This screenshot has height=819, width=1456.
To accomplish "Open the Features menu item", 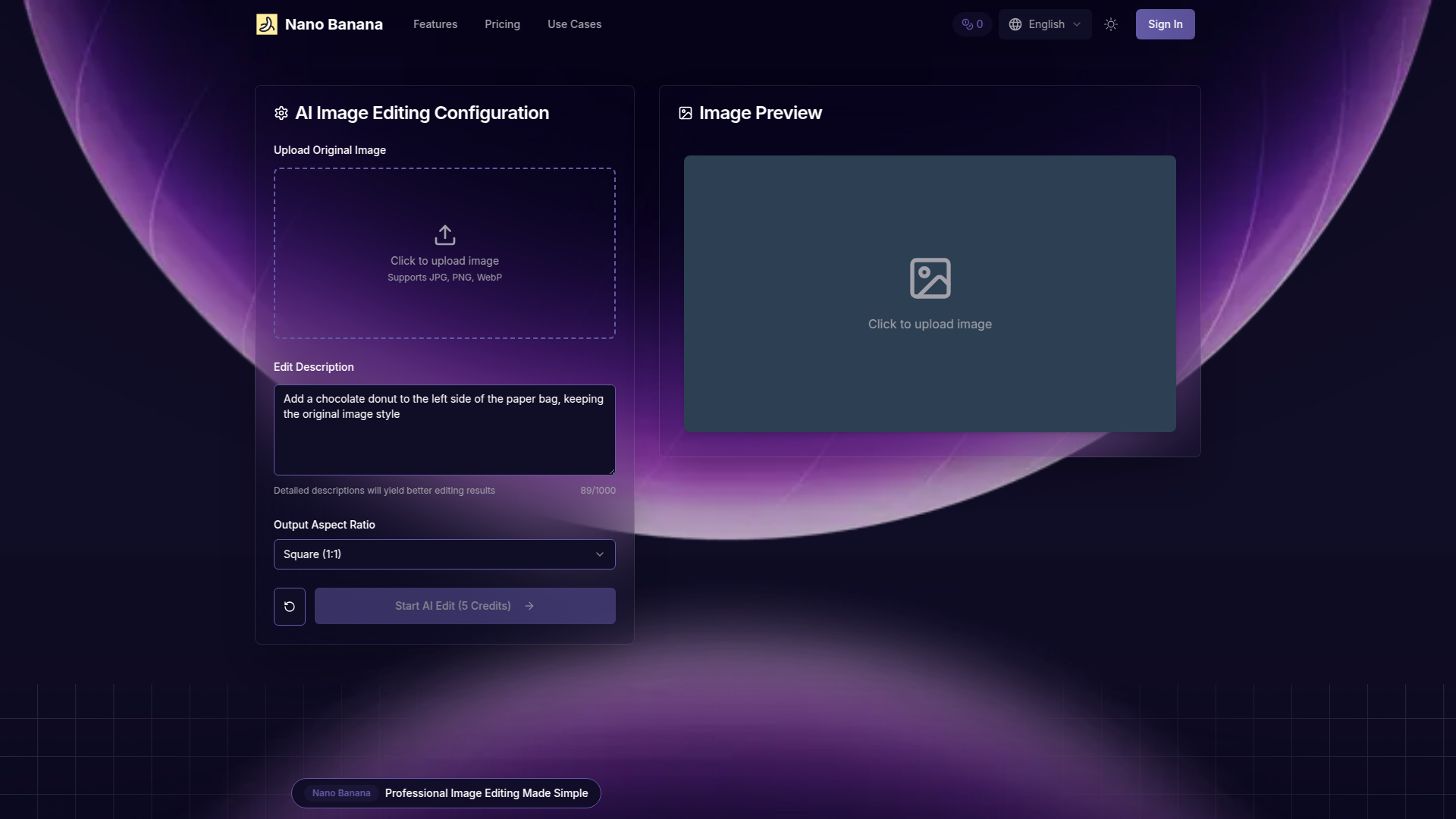I will coord(435,24).
